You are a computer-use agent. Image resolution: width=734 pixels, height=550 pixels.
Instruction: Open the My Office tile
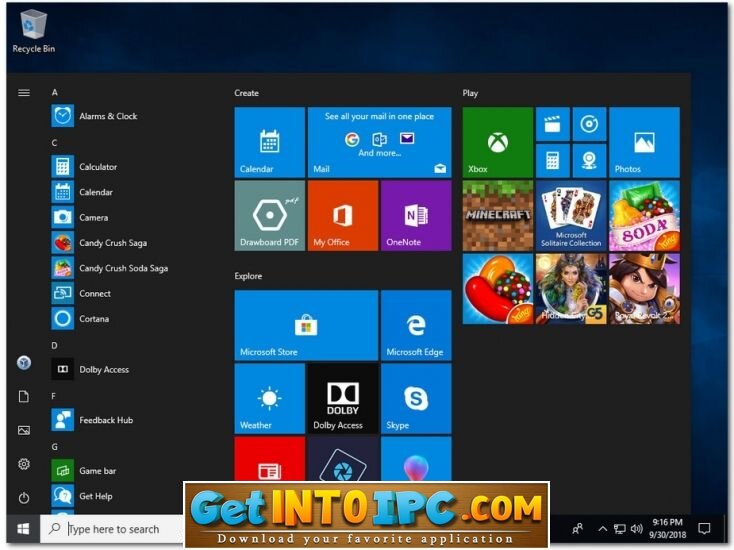click(x=343, y=215)
